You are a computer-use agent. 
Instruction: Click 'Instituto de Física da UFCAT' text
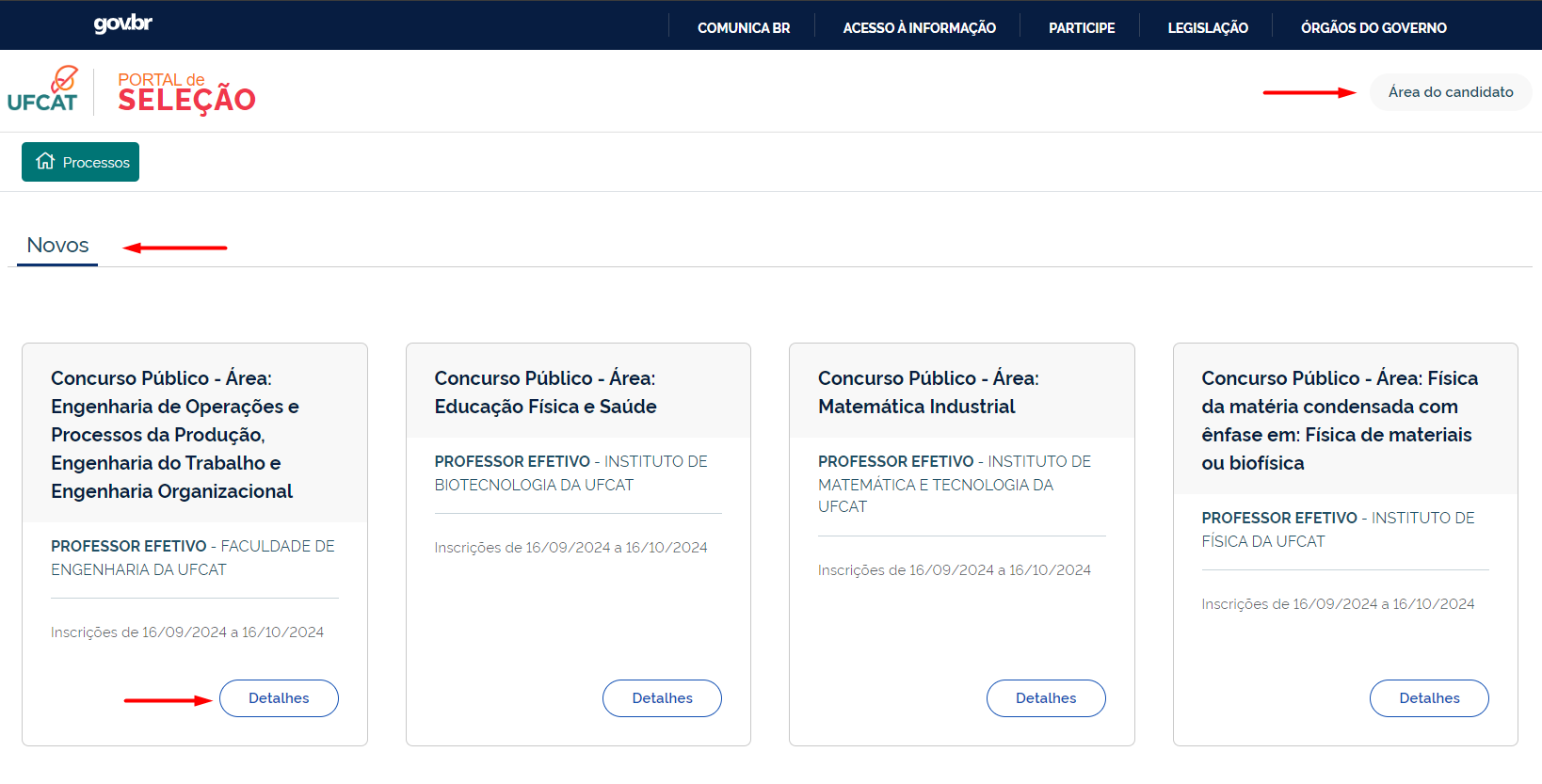coord(1338,530)
